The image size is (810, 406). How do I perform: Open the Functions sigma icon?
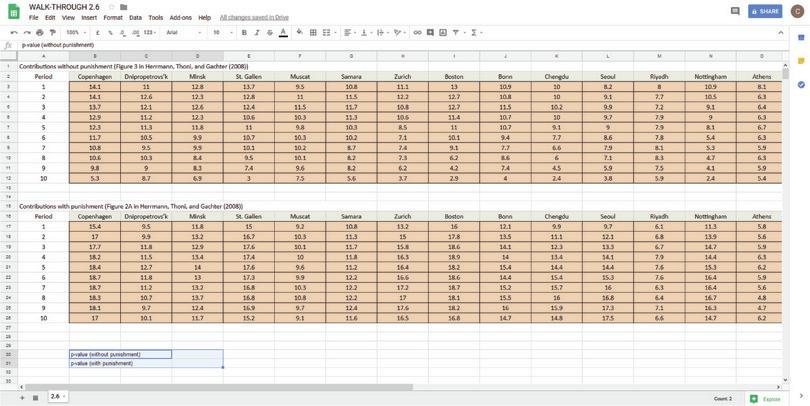click(x=474, y=33)
